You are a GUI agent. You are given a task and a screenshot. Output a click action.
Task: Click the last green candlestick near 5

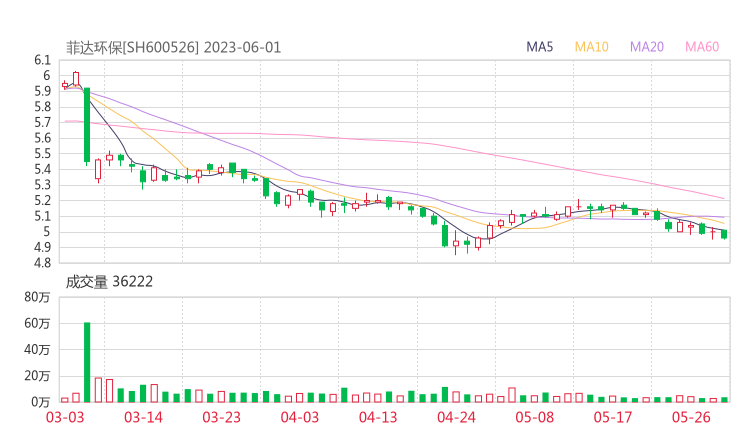coord(724,234)
